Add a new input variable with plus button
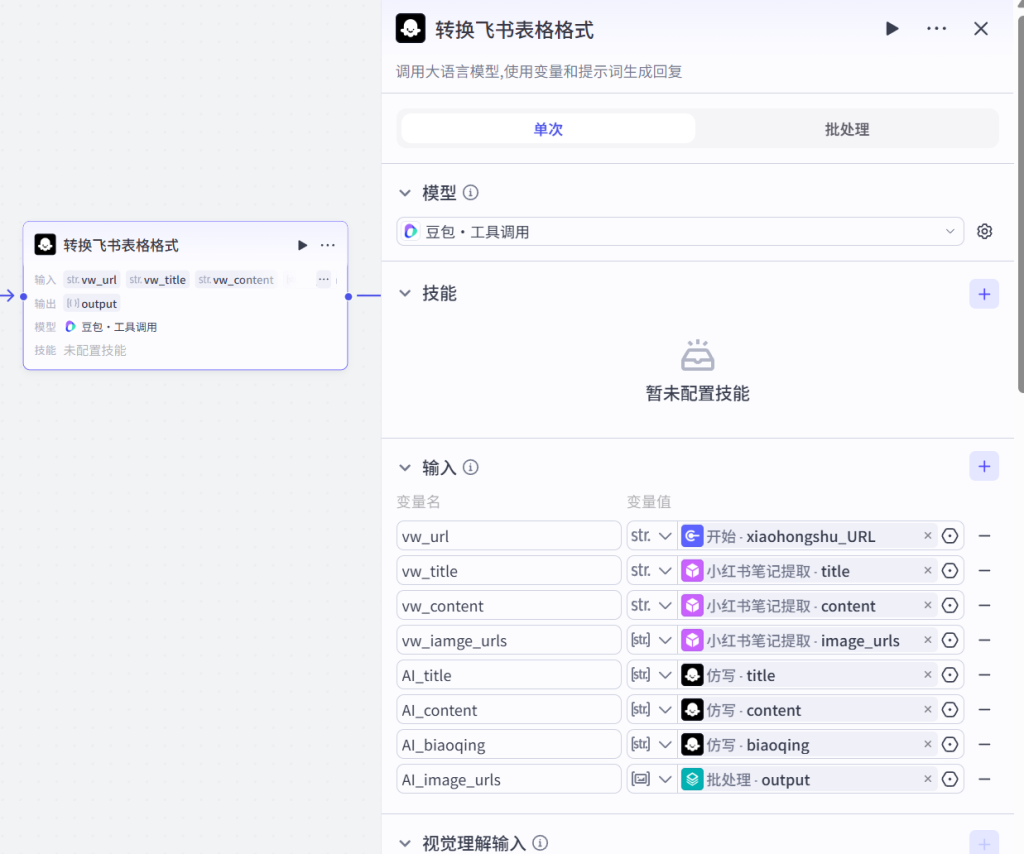The height and width of the screenshot is (854, 1024). [x=984, y=466]
